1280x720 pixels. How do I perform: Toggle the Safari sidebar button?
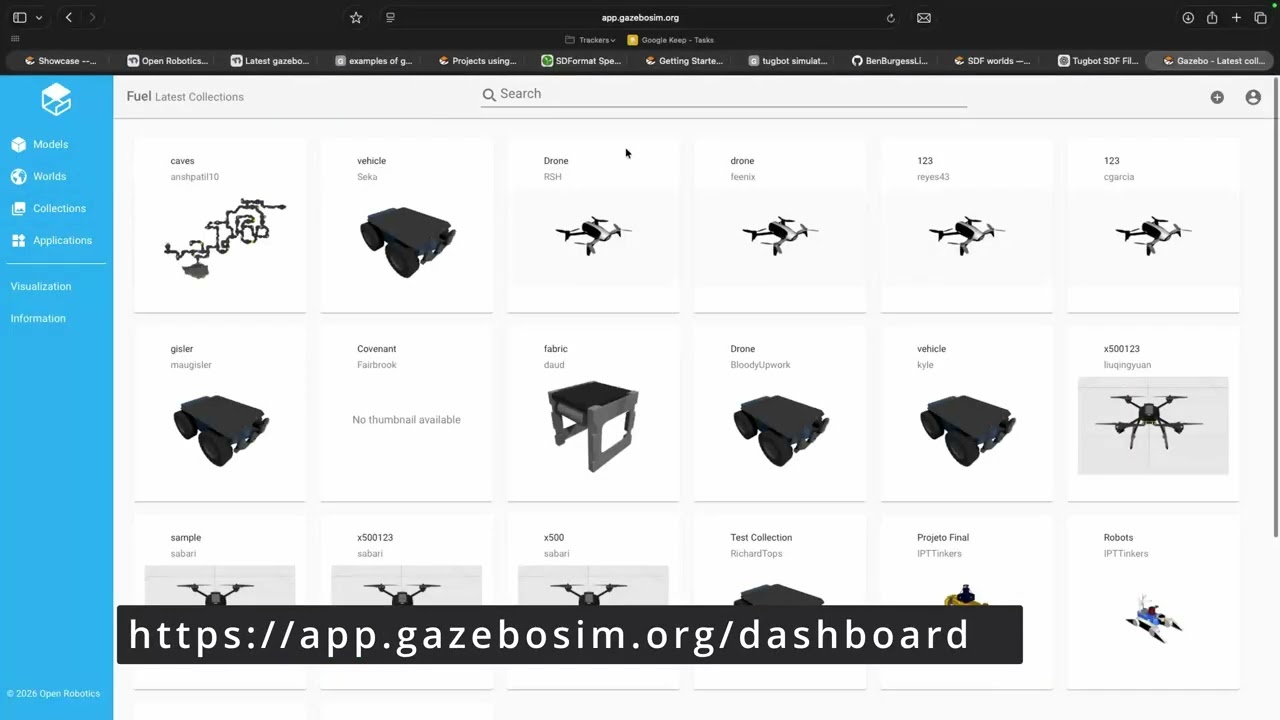(x=19, y=17)
